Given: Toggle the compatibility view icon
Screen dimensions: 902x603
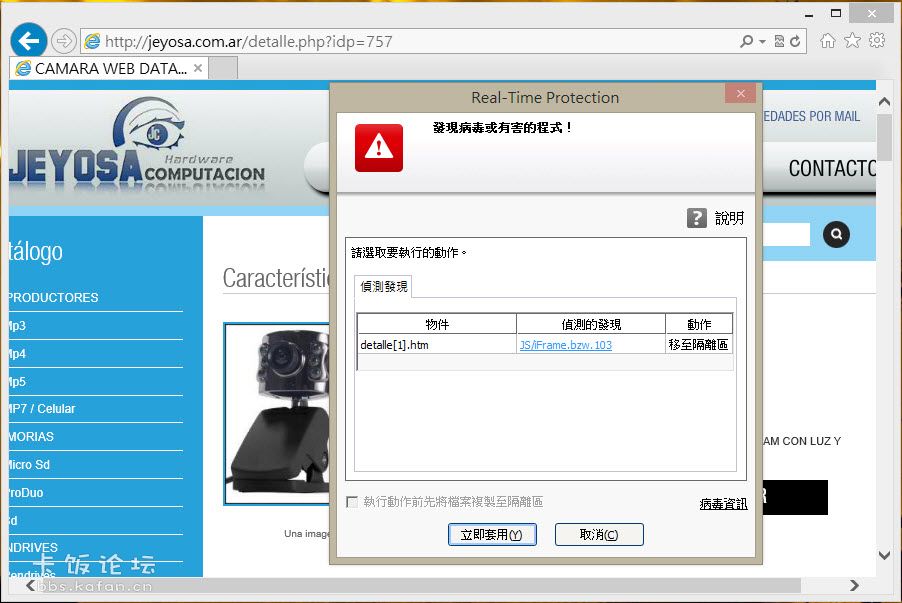Looking at the screenshot, I should pyautogui.click(x=779, y=41).
